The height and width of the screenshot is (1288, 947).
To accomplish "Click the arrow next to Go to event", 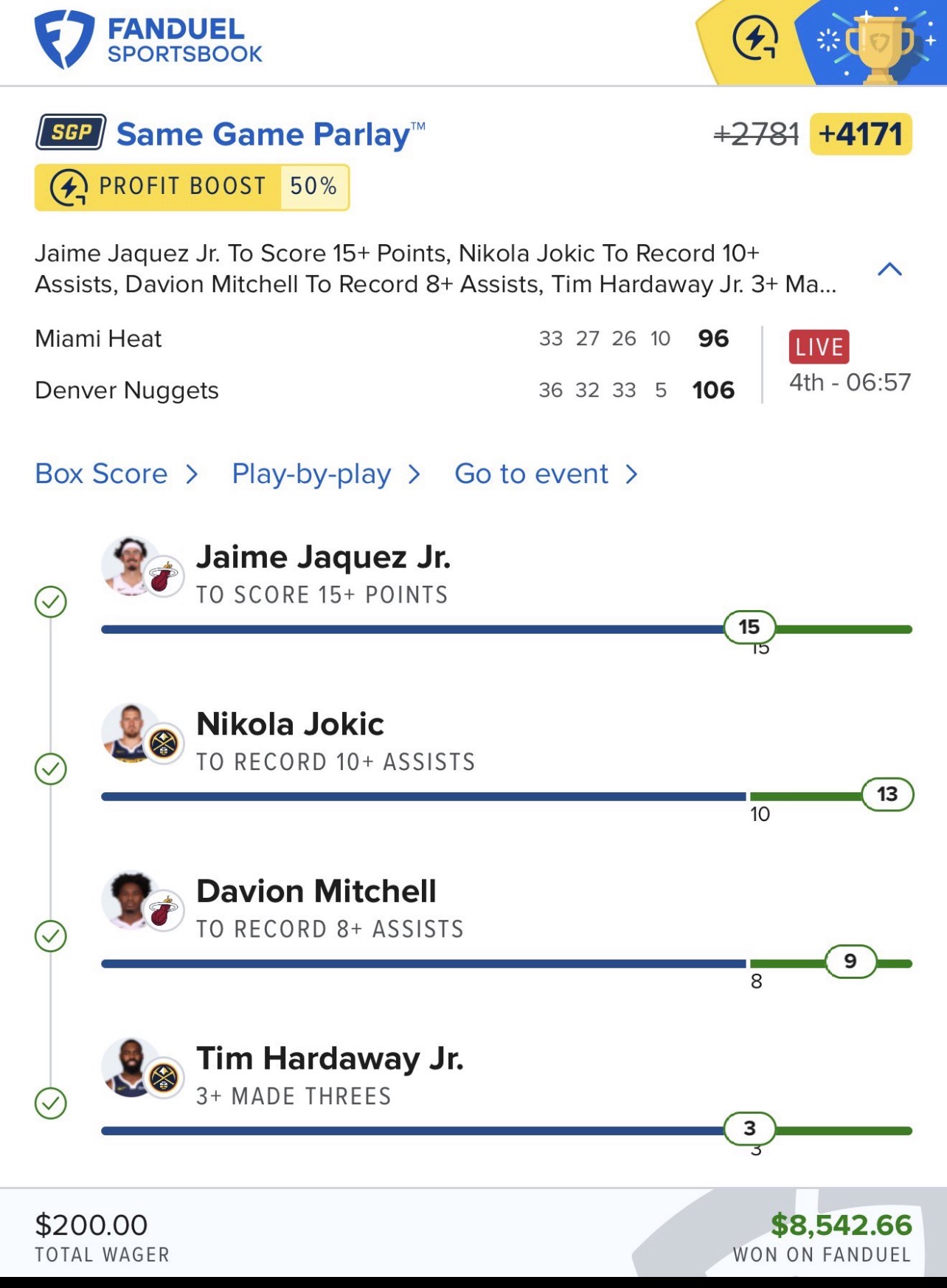I will click(631, 474).
